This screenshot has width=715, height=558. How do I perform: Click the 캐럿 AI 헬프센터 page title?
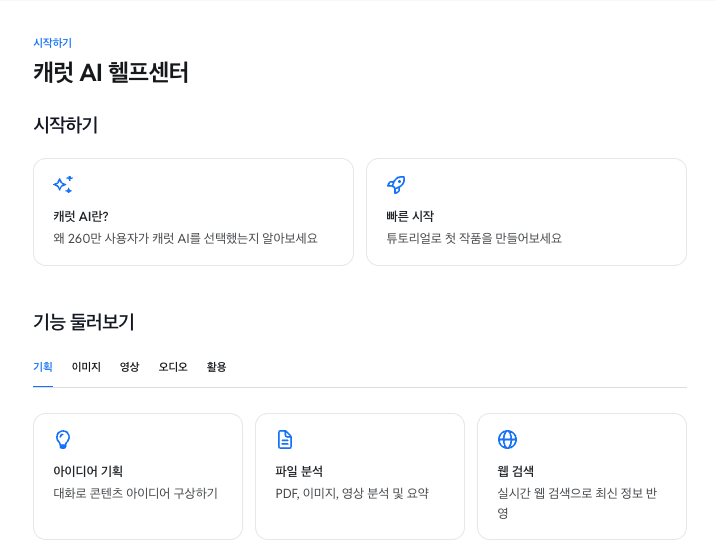pos(111,72)
